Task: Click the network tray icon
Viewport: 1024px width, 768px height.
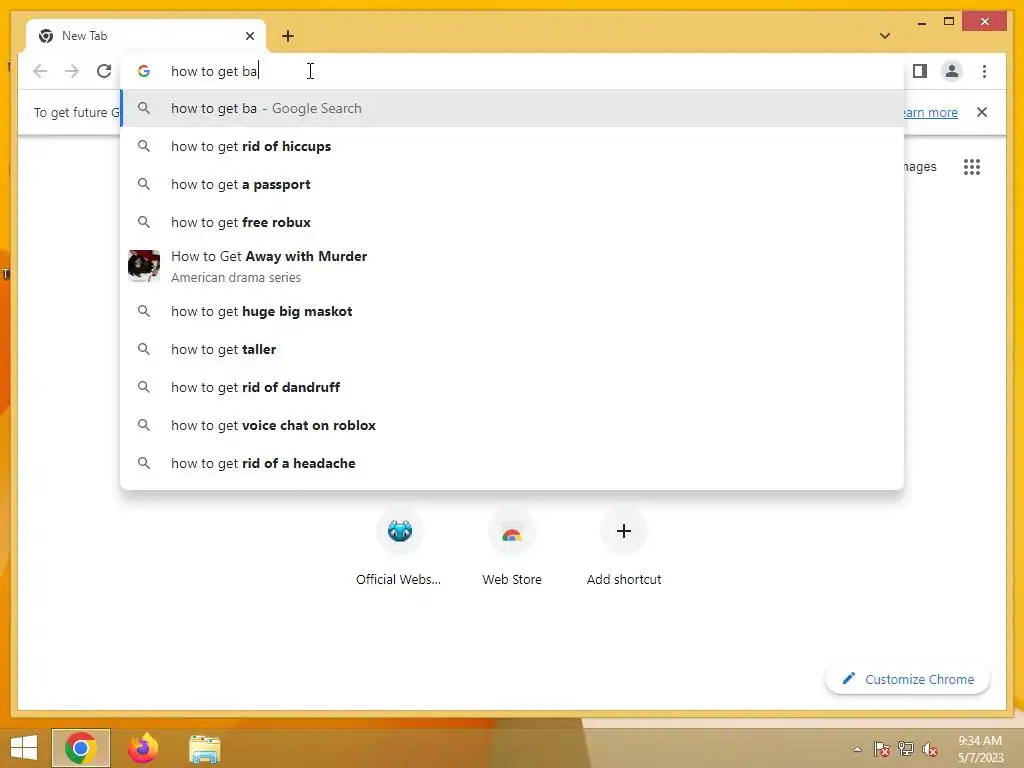Action: (x=906, y=749)
